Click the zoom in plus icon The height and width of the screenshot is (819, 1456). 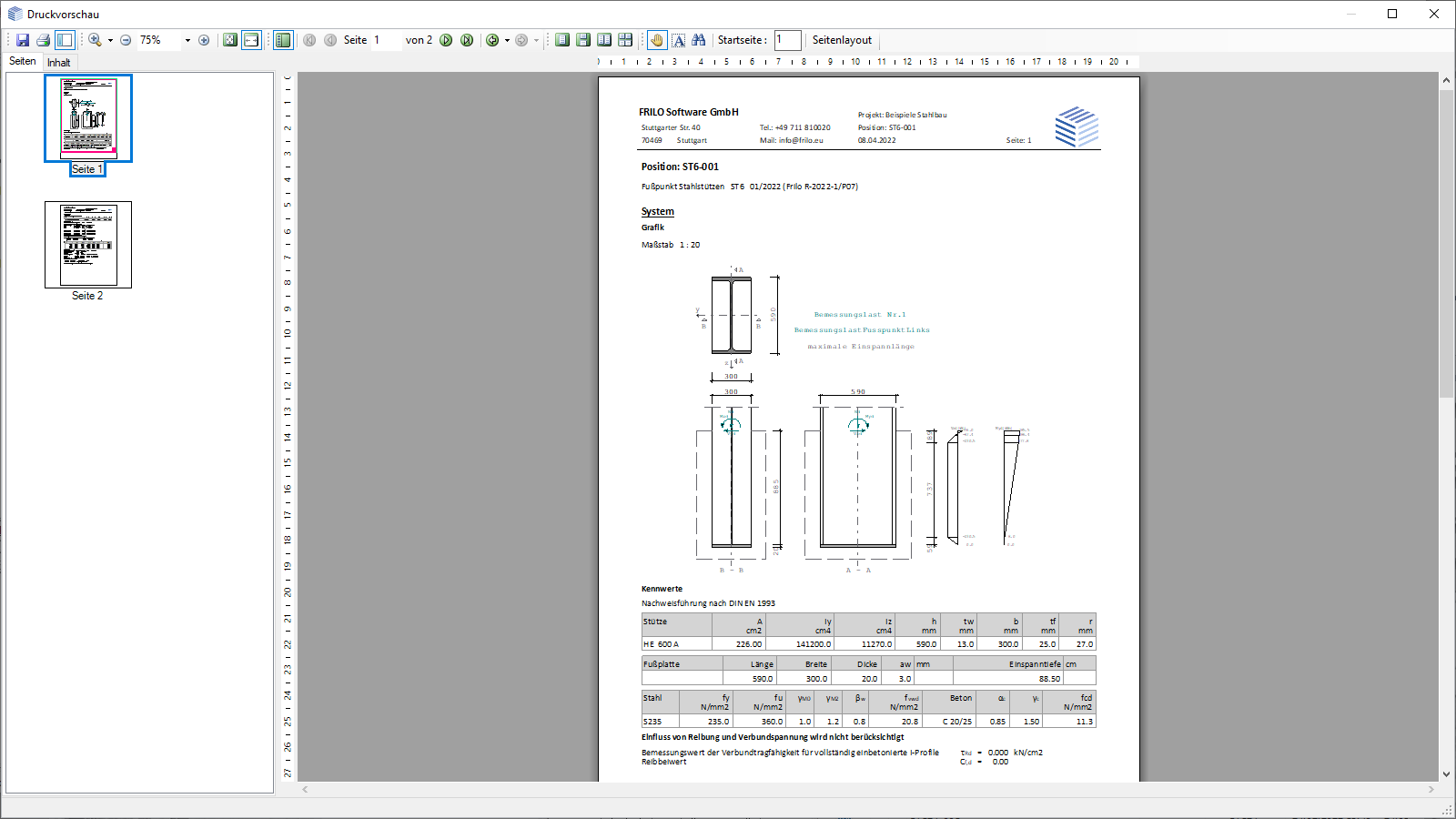tap(204, 40)
